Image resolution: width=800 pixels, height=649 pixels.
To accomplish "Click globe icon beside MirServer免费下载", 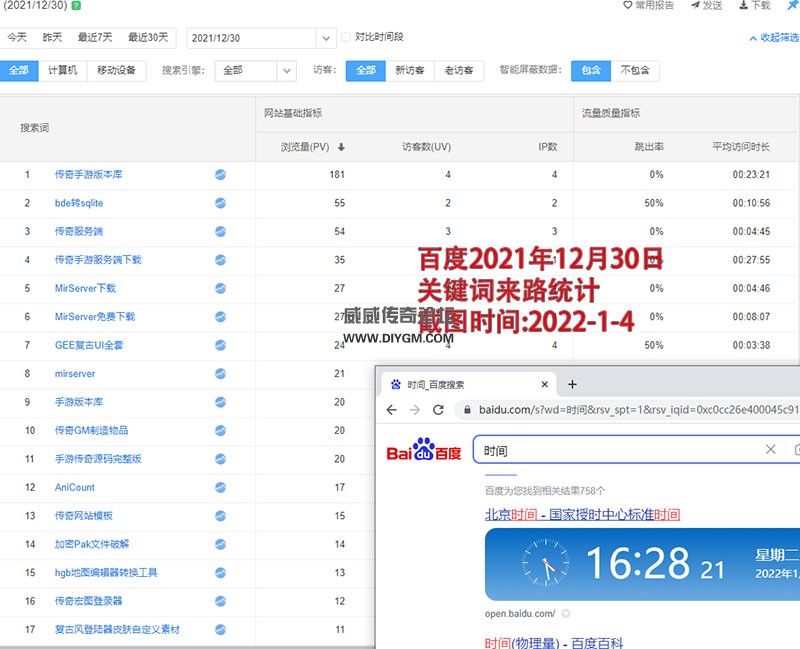I will pos(220,317).
